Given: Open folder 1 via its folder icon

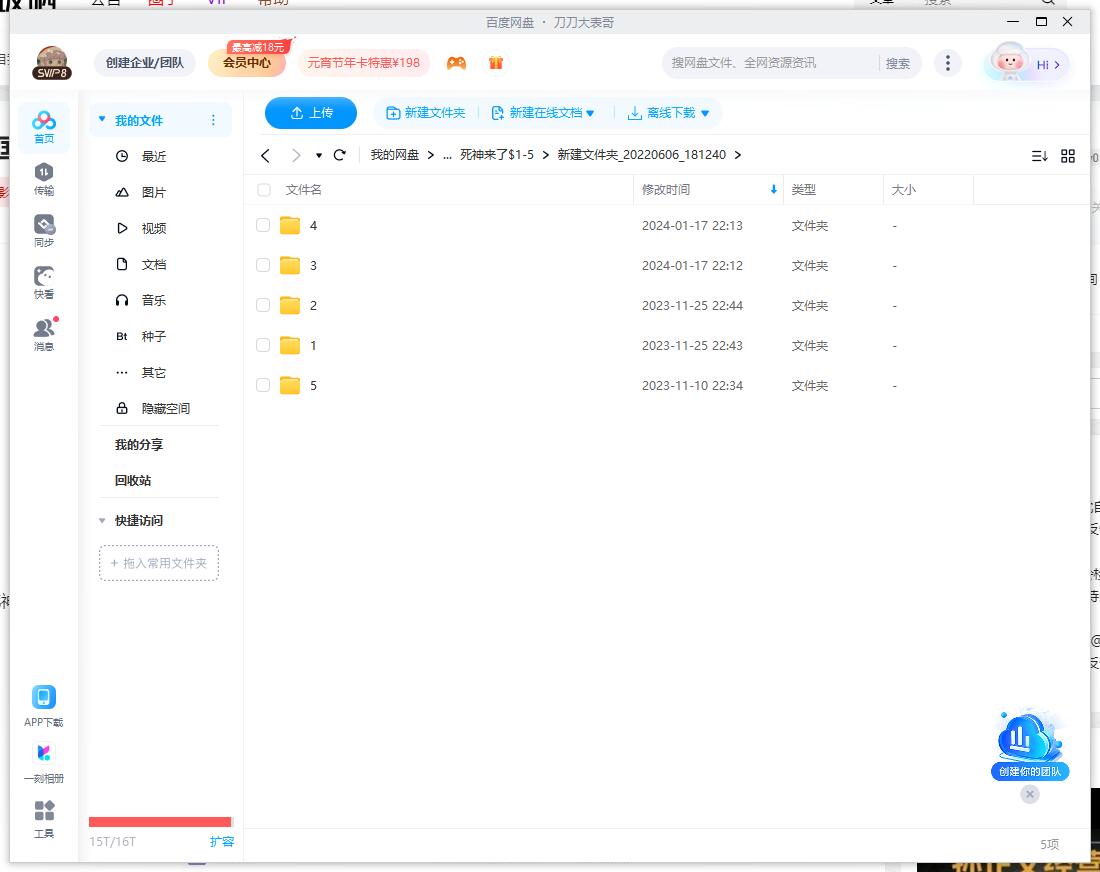Looking at the screenshot, I should click(x=290, y=345).
